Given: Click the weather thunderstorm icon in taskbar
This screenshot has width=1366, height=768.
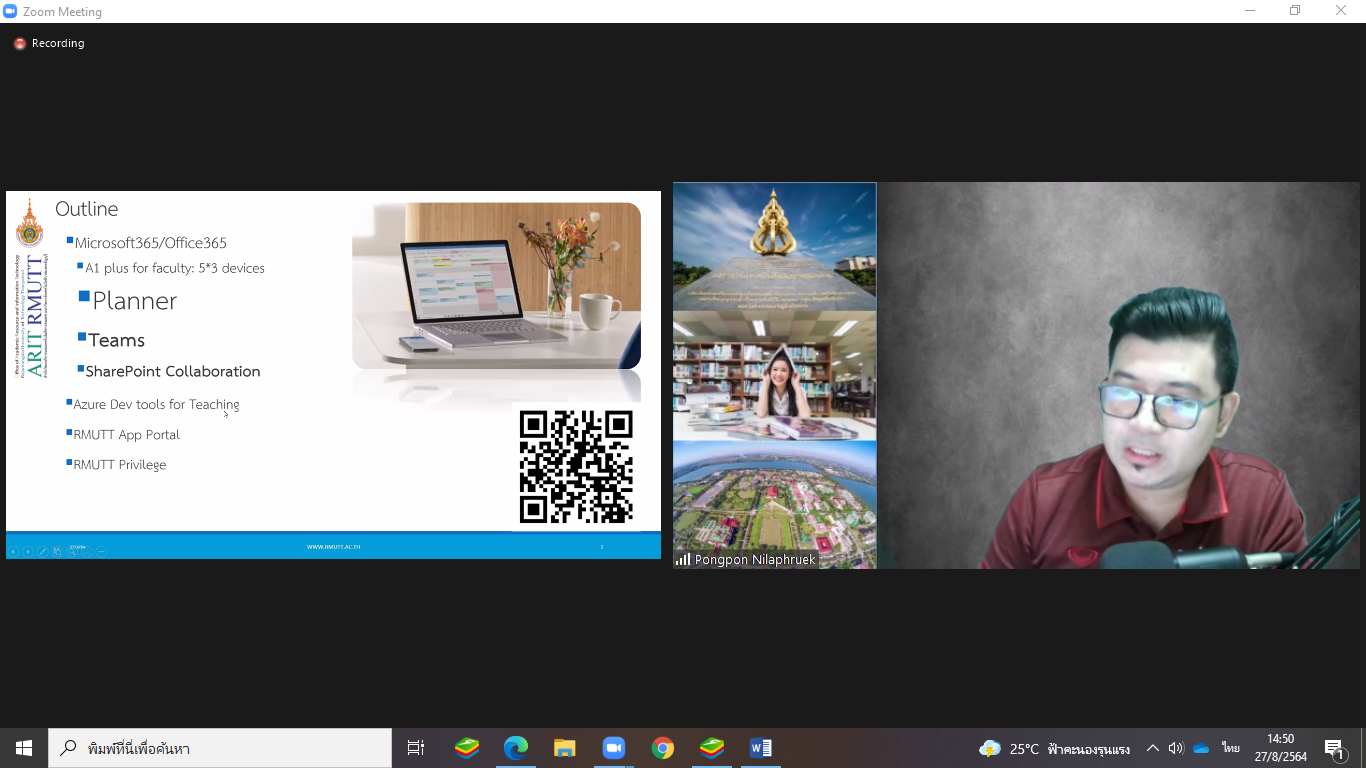Looking at the screenshot, I should (990, 748).
